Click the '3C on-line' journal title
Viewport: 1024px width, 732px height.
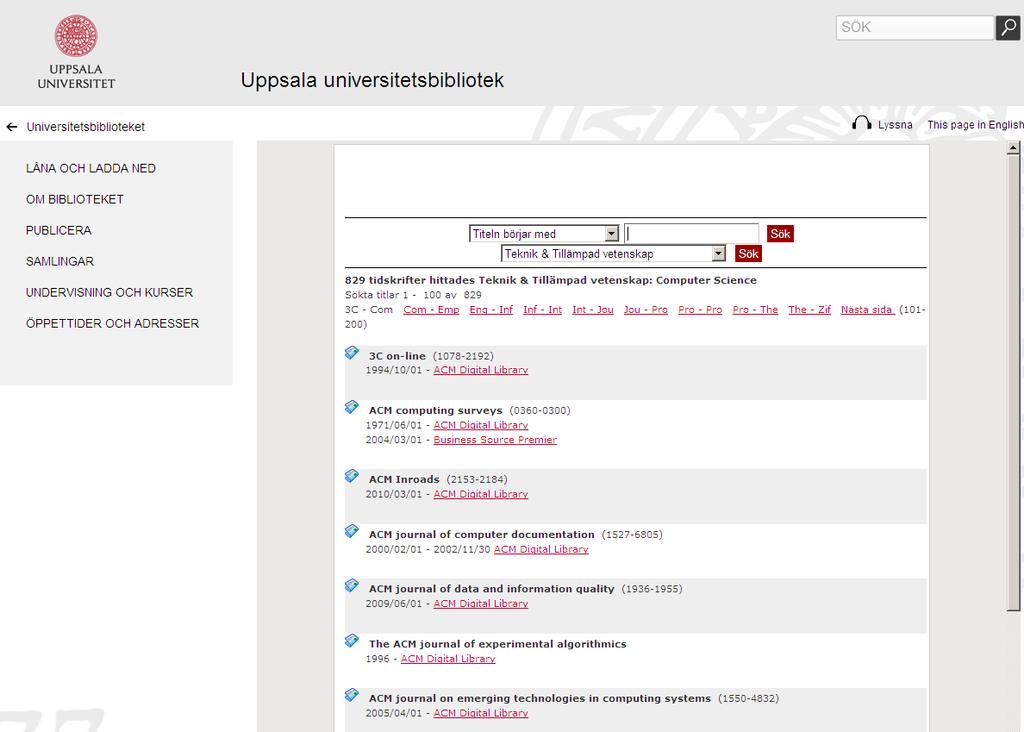click(397, 356)
